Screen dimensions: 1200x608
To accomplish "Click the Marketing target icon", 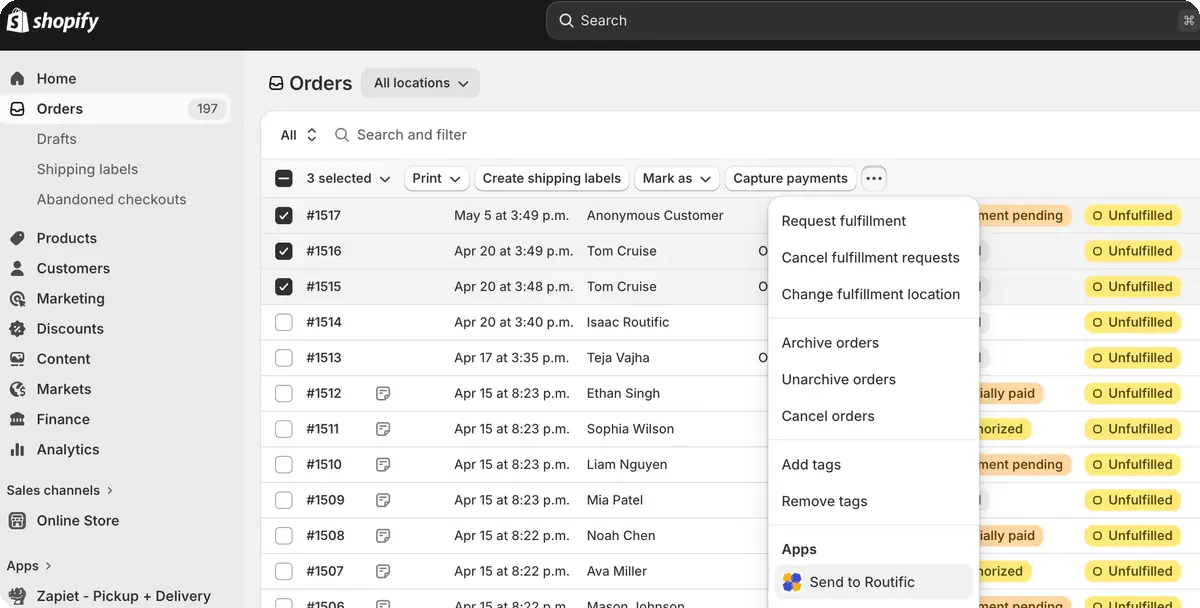I will pos(17,298).
